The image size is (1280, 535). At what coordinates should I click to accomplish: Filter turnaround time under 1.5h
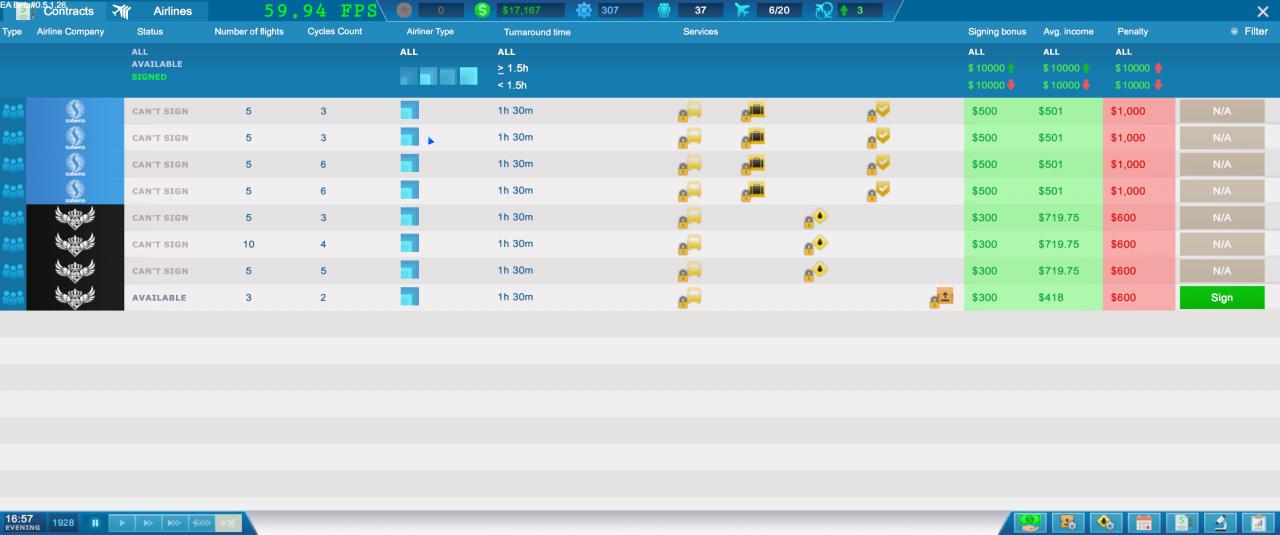click(513, 85)
